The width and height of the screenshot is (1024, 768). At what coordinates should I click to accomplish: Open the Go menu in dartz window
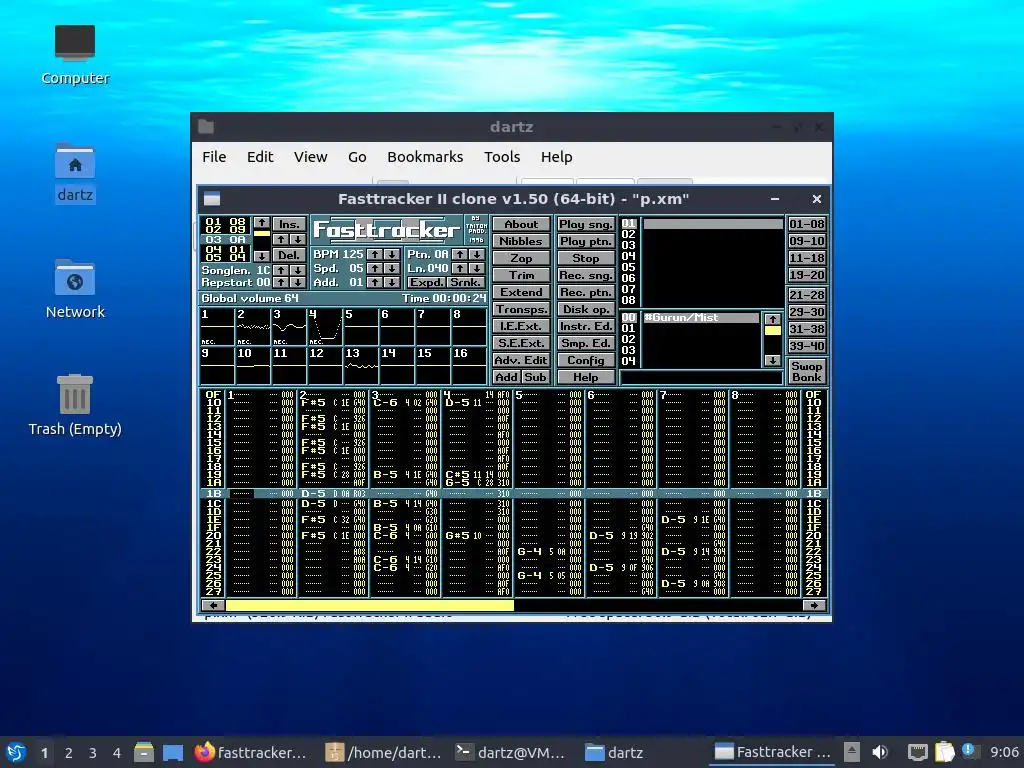click(357, 157)
